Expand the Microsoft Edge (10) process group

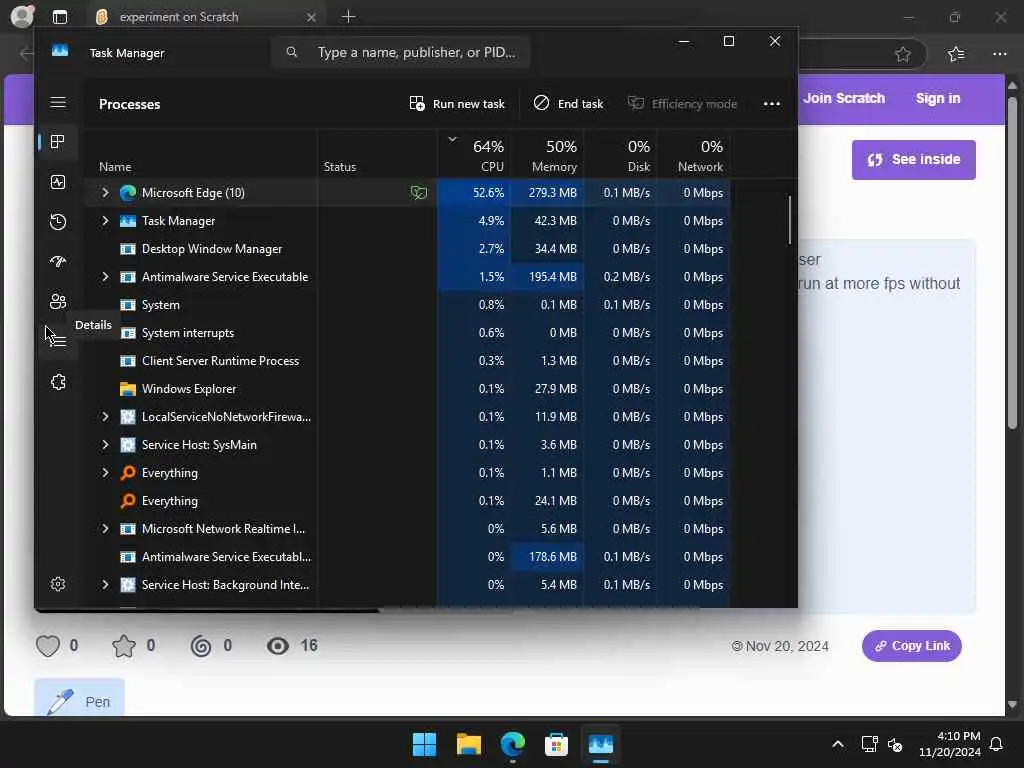coord(105,193)
